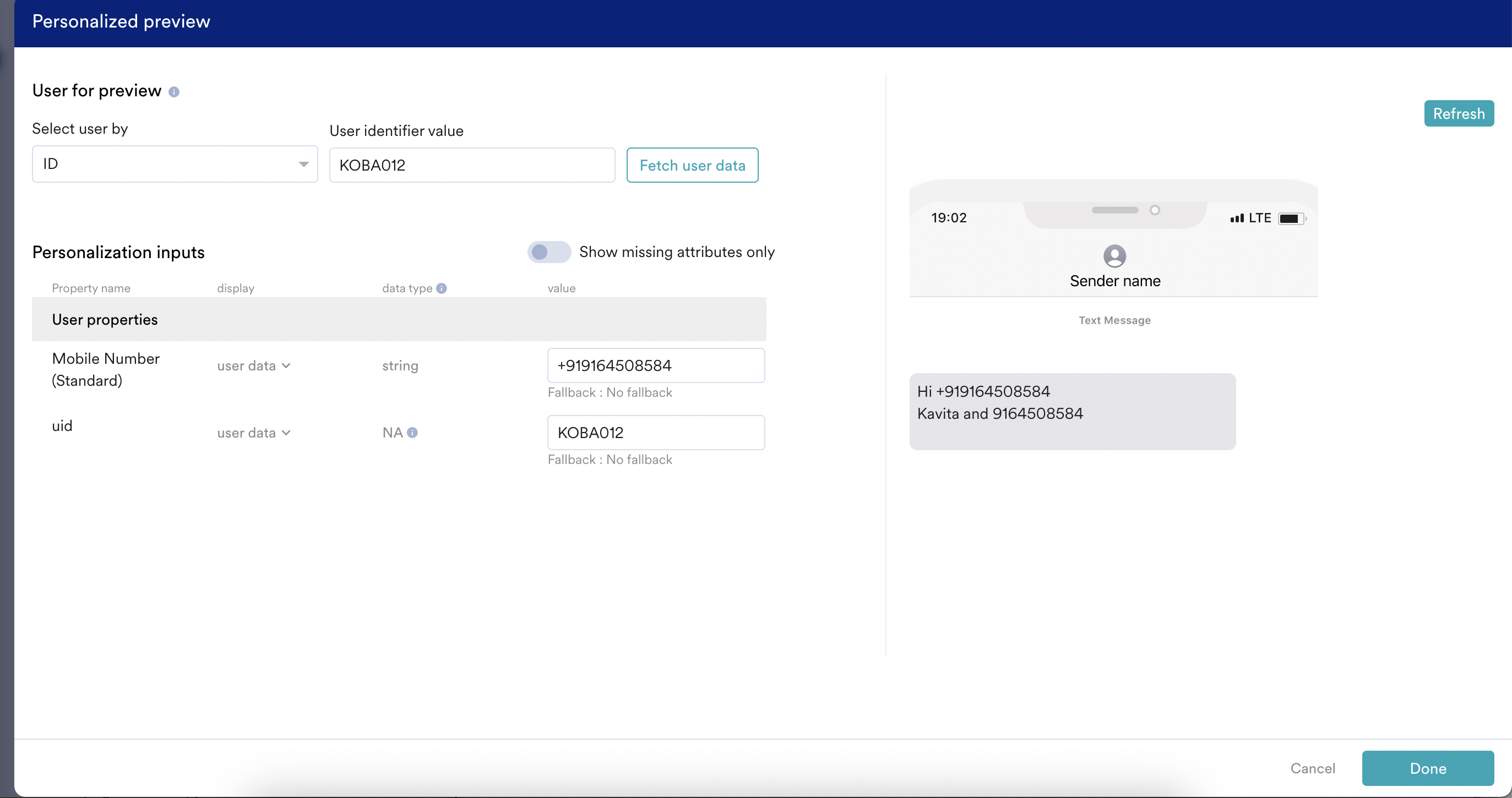Click Fetch user data button
This screenshot has height=798, width=1512.
click(692, 165)
